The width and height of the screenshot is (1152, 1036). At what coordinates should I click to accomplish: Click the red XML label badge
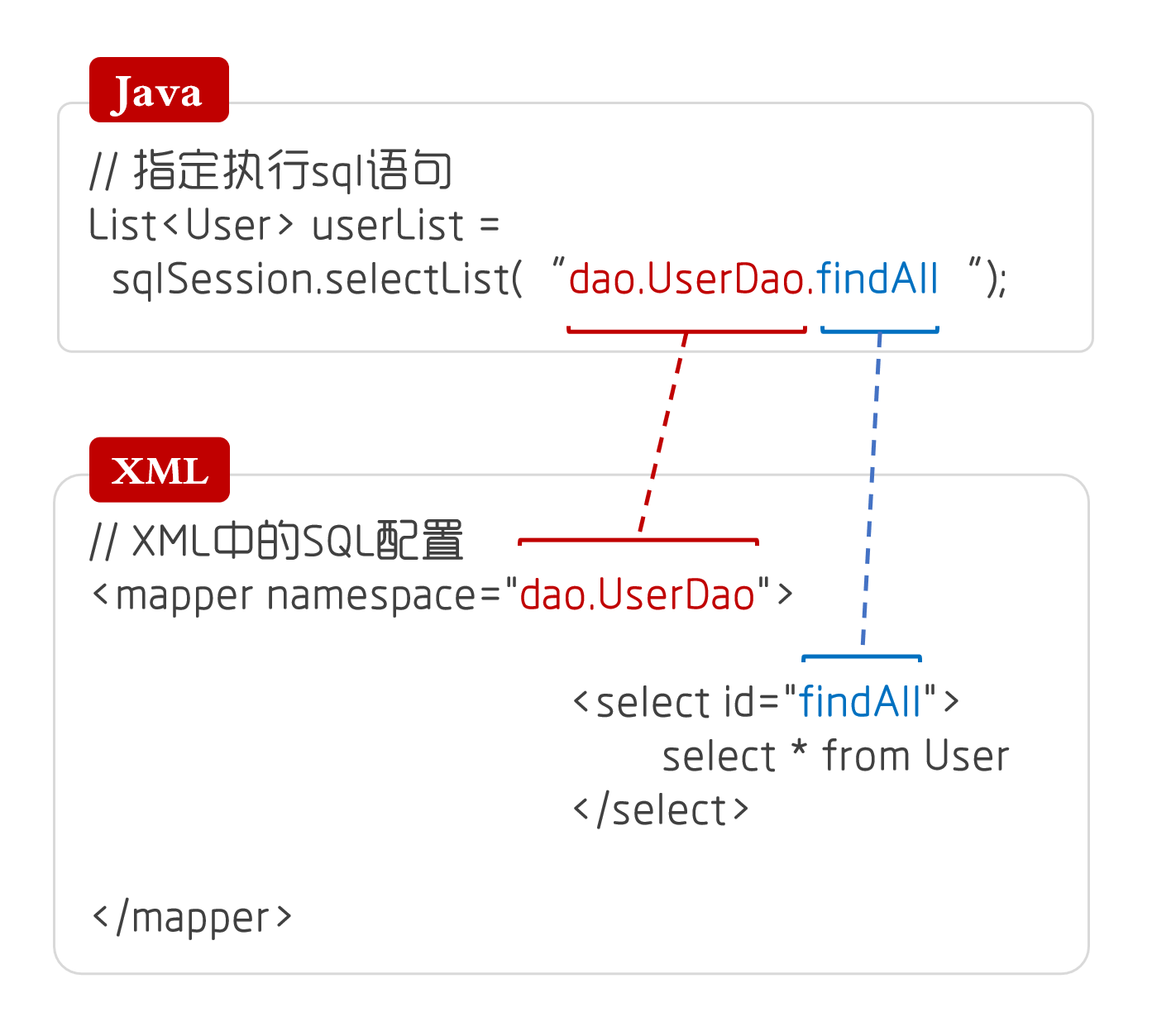pos(158,471)
